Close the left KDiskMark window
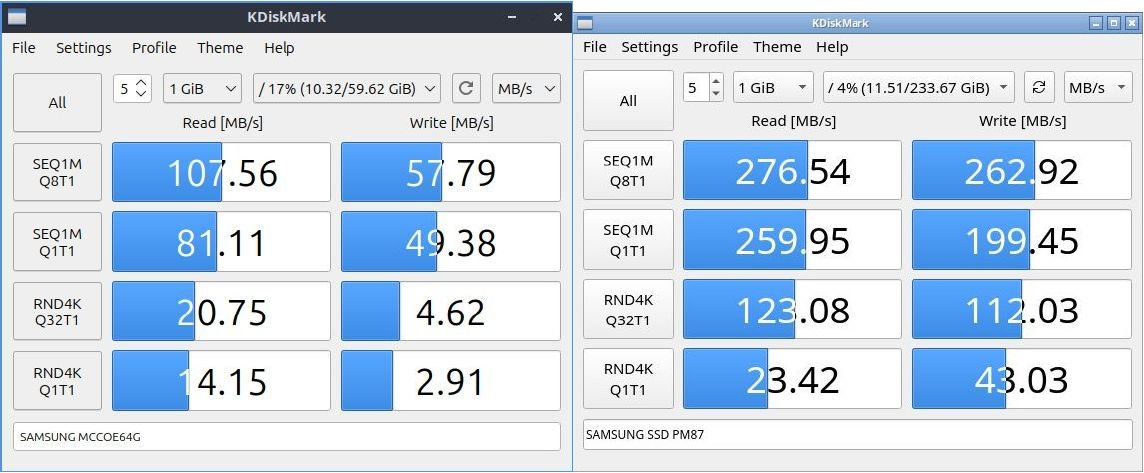The height and width of the screenshot is (473, 1144). pos(558,17)
